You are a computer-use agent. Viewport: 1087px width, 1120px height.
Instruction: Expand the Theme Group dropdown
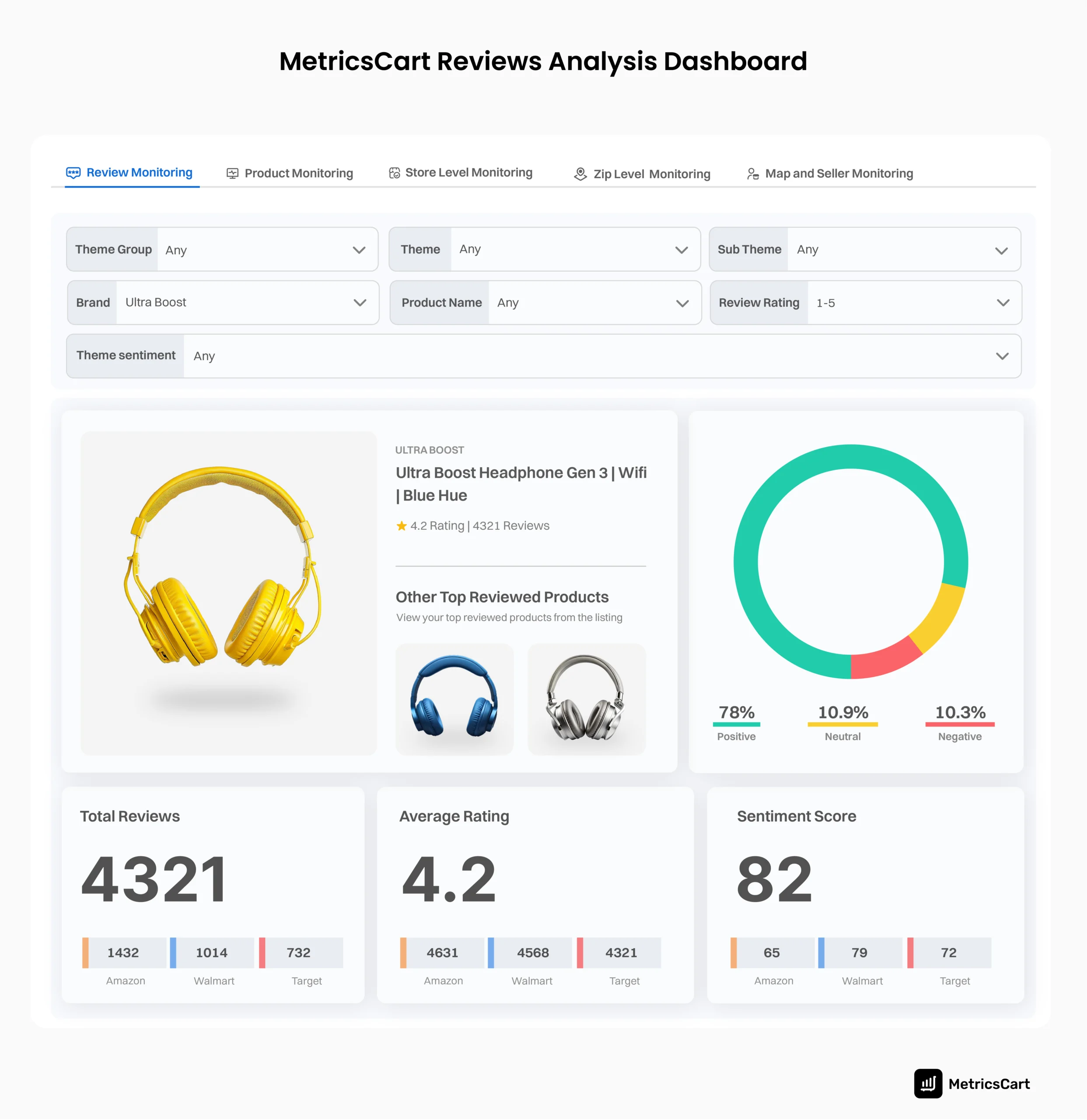(x=222, y=249)
